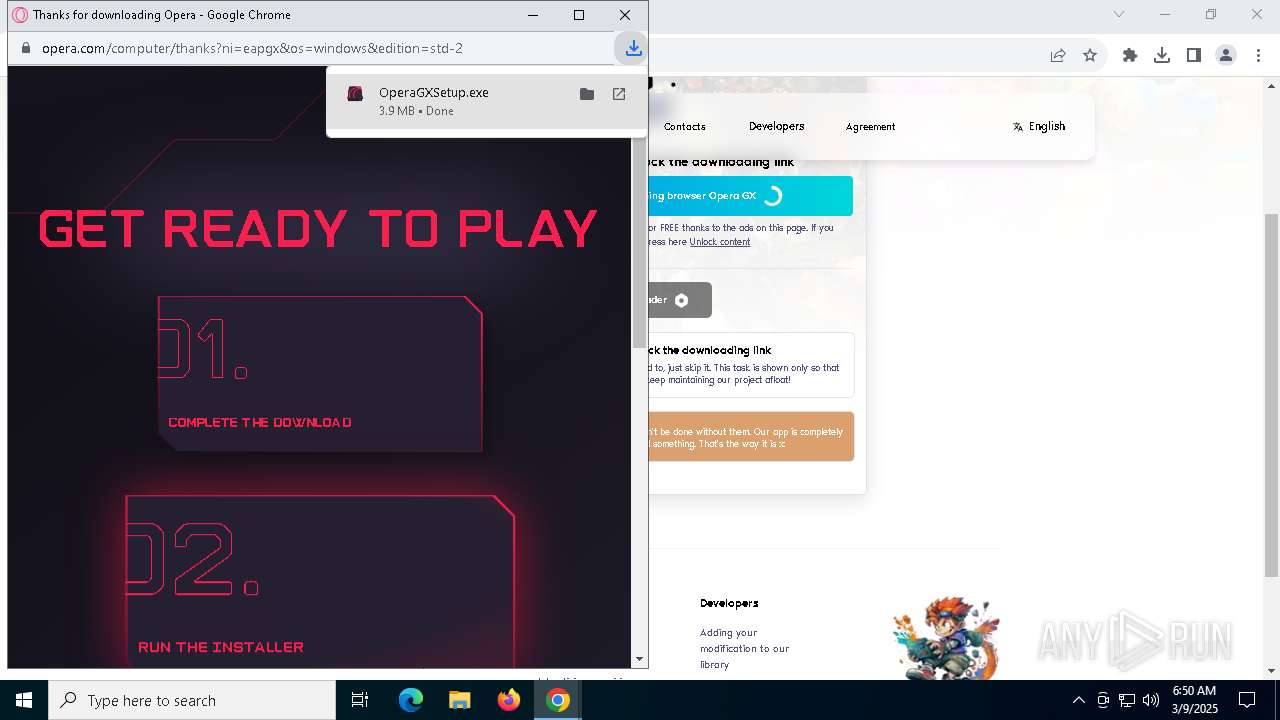The width and height of the screenshot is (1280, 720).
Task: Open File Explorer from the taskbar
Action: [x=460, y=700]
